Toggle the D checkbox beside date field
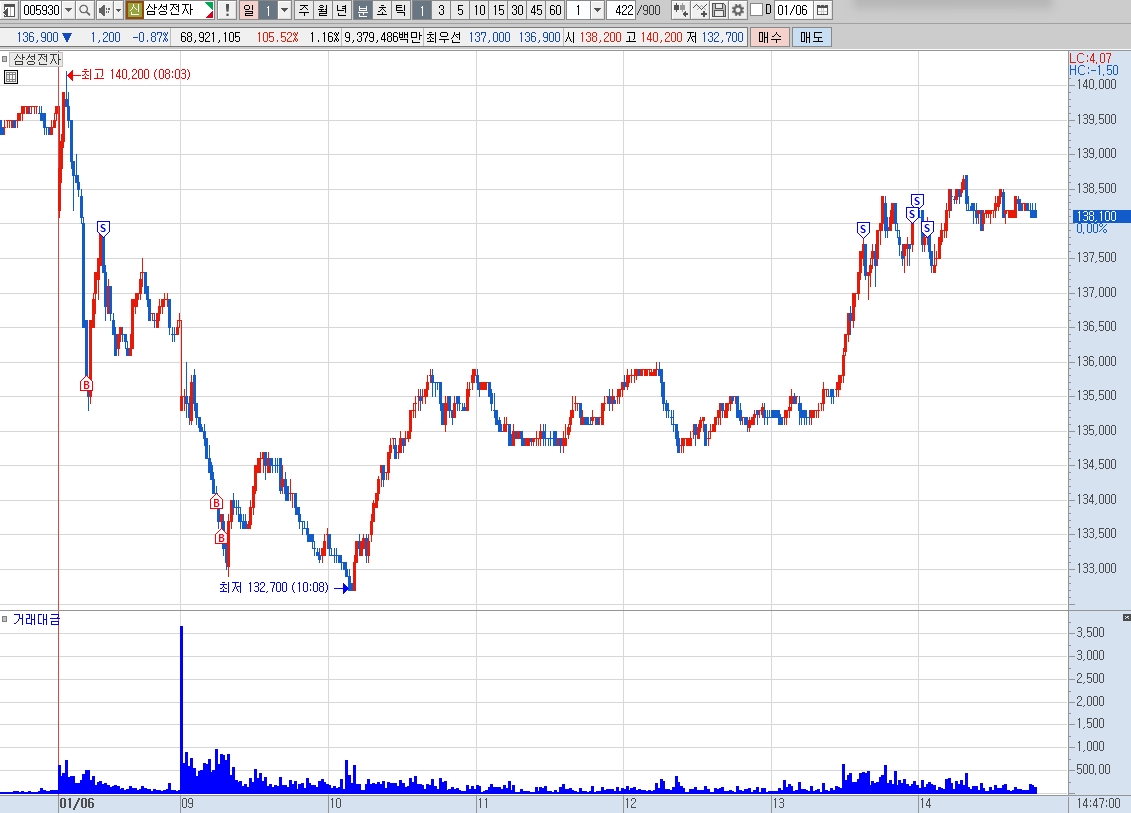Screen dimensions: 1131x813 (x=757, y=10)
